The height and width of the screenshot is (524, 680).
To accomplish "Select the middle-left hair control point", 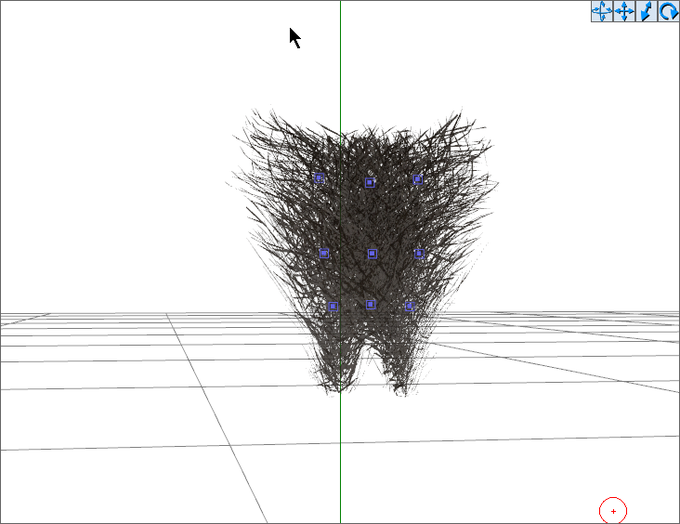I will point(324,253).
